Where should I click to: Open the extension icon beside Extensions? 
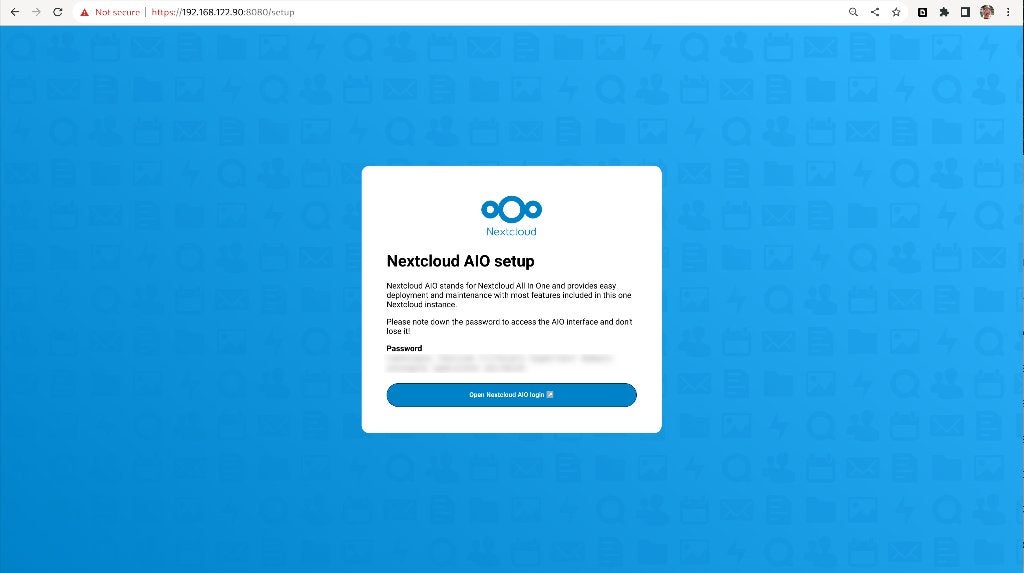point(922,12)
